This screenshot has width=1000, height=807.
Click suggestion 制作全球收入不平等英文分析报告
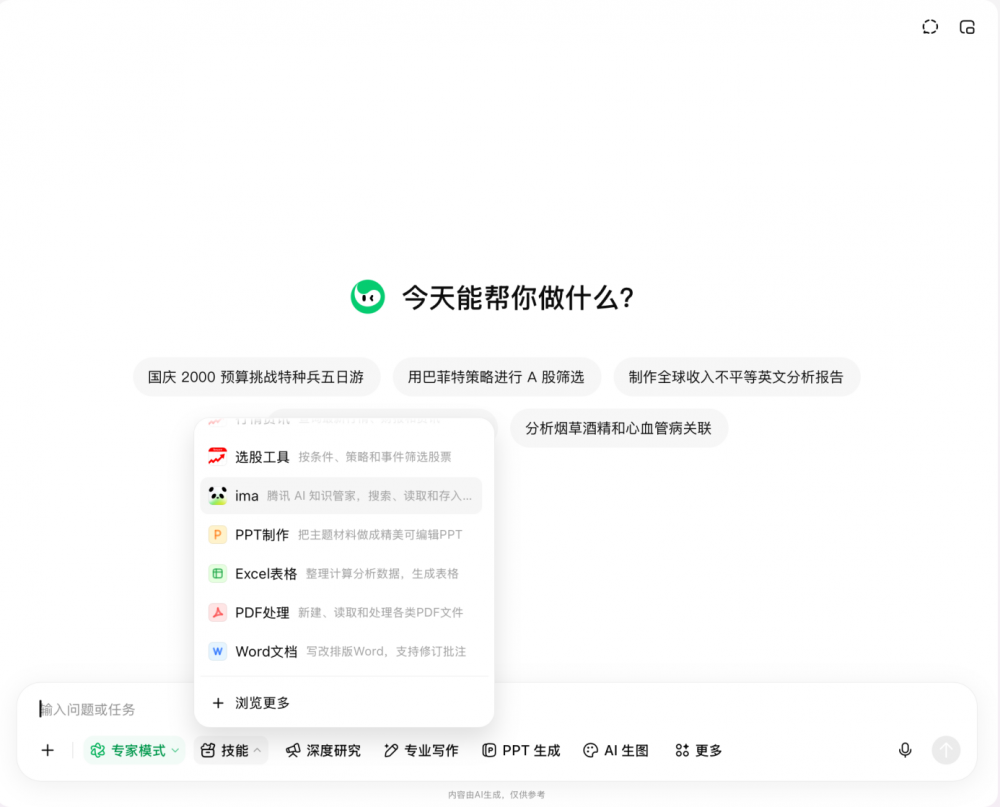click(x=736, y=377)
